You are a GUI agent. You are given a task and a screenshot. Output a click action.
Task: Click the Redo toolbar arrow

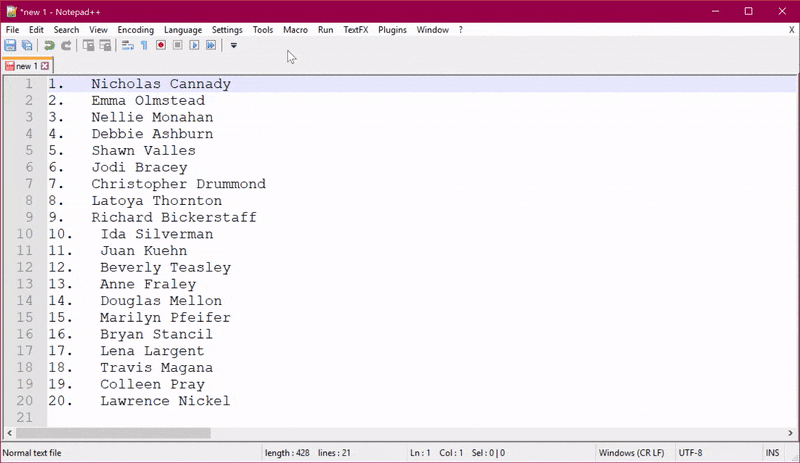pyautogui.click(x=66, y=46)
